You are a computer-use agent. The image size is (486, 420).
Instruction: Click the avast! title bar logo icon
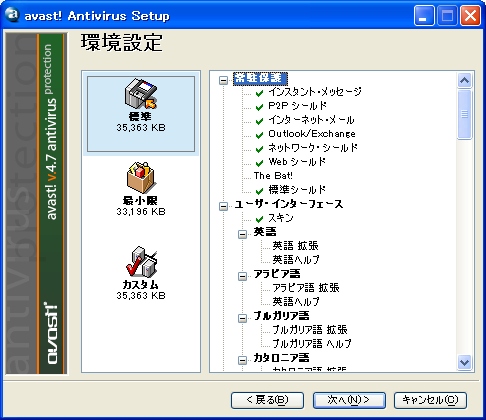point(13,14)
